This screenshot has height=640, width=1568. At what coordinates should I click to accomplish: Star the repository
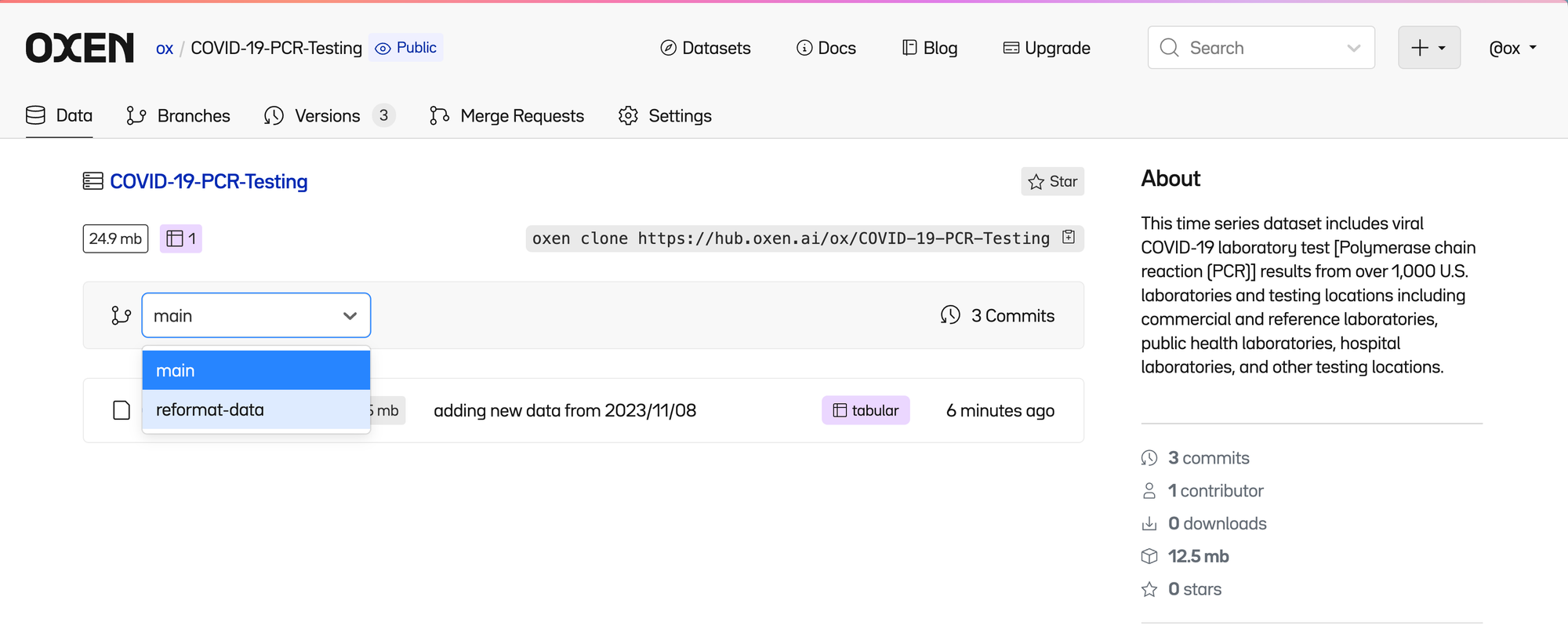(x=1052, y=181)
